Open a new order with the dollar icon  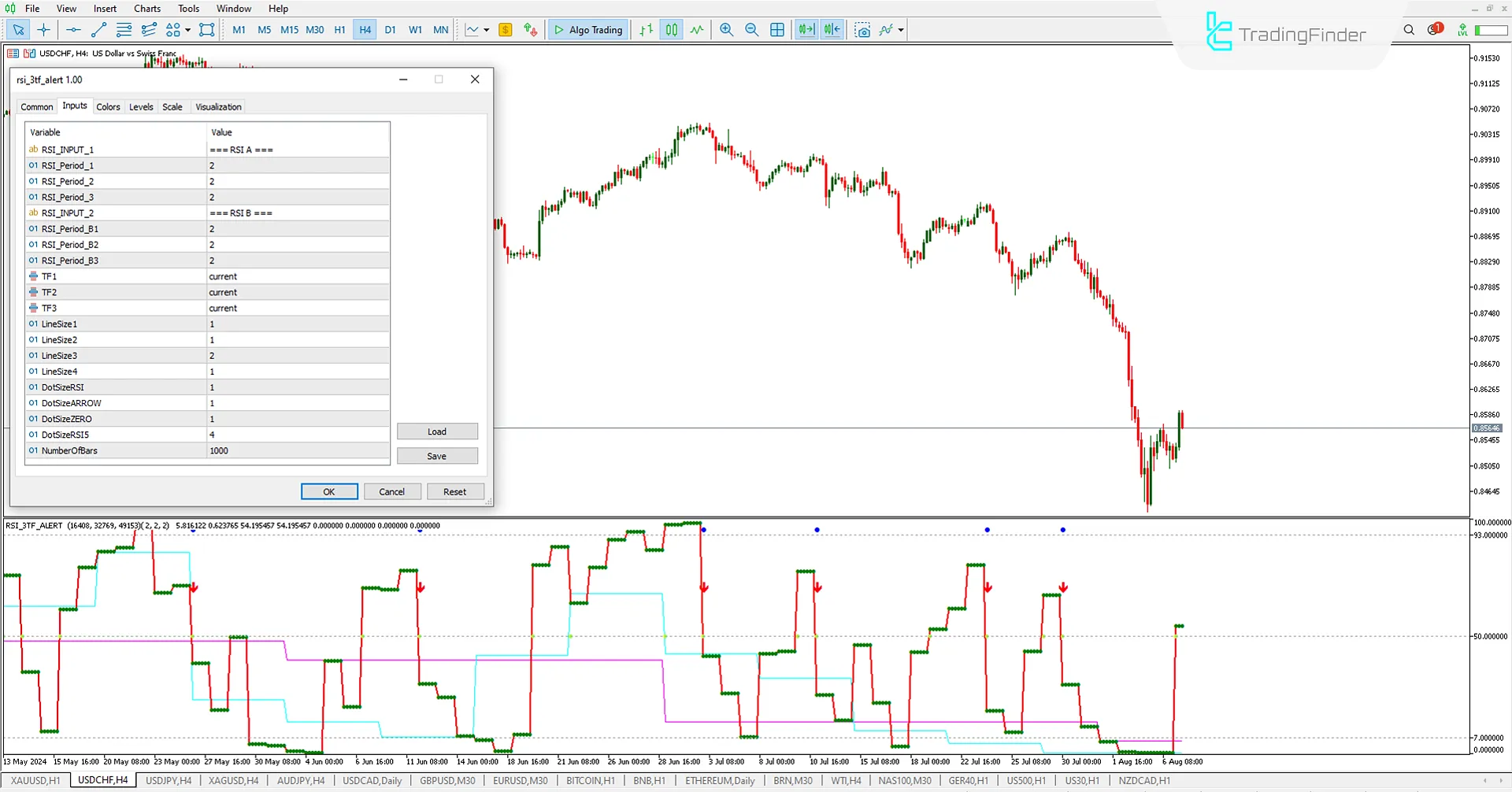point(505,29)
